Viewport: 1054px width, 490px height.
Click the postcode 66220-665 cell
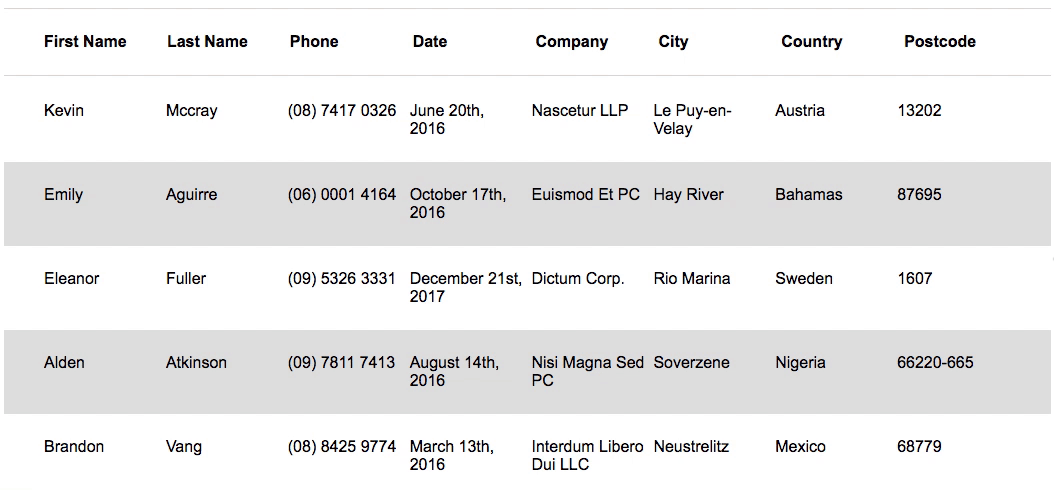coord(935,363)
